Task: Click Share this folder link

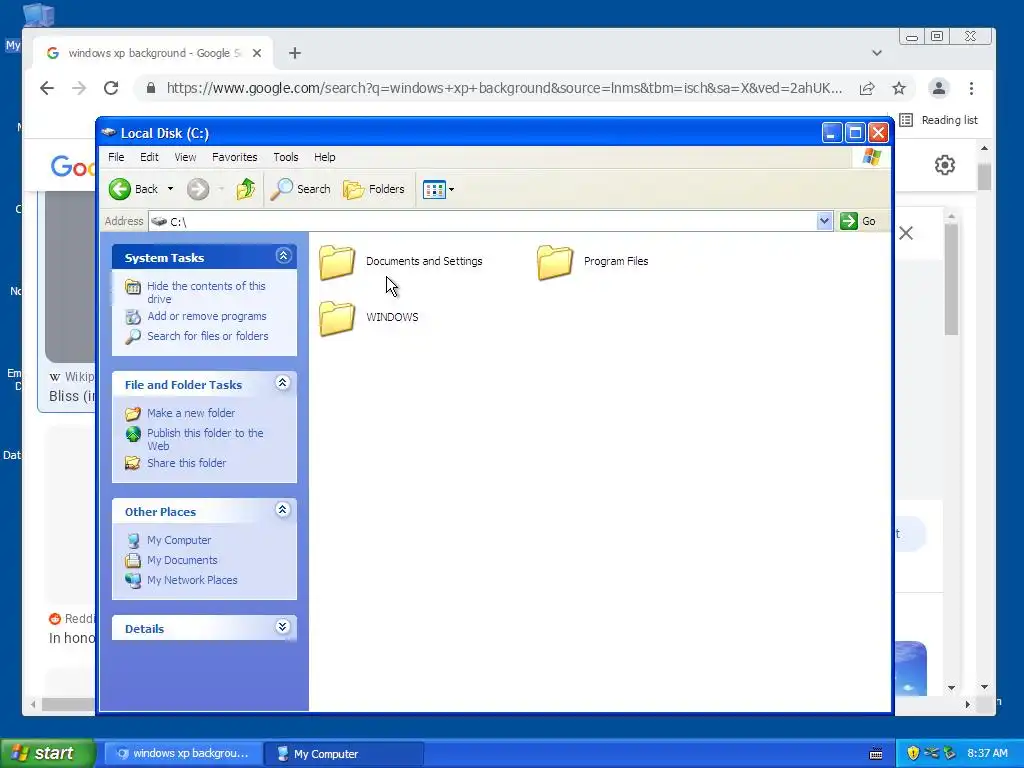Action: pyautogui.click(x=187, y=463)
